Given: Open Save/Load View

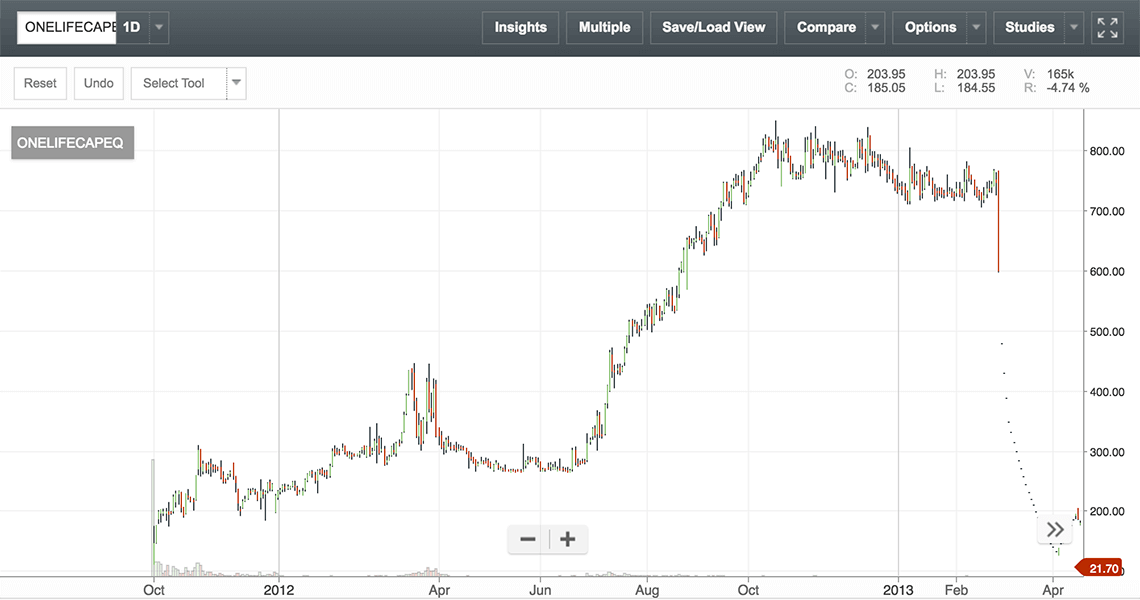Looking at the screenshot, I should coord(713,28).
